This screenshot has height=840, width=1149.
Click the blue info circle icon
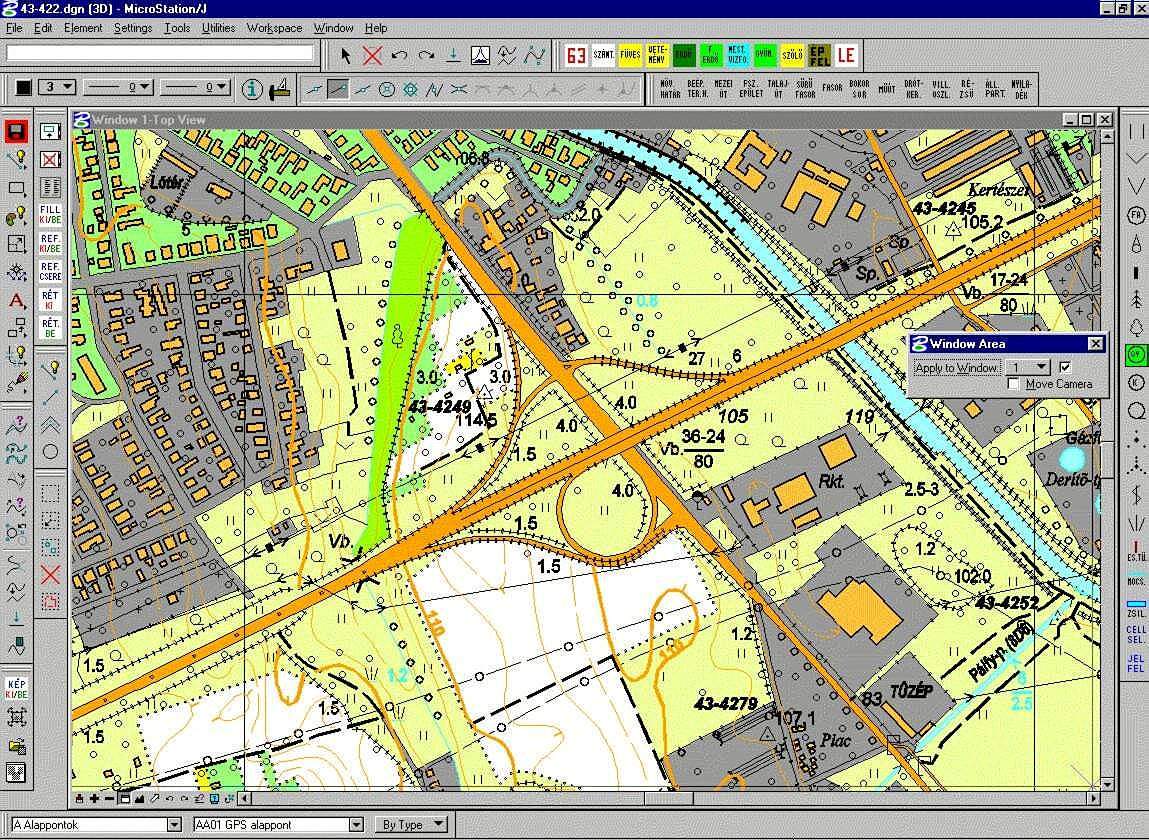point(253,89)
